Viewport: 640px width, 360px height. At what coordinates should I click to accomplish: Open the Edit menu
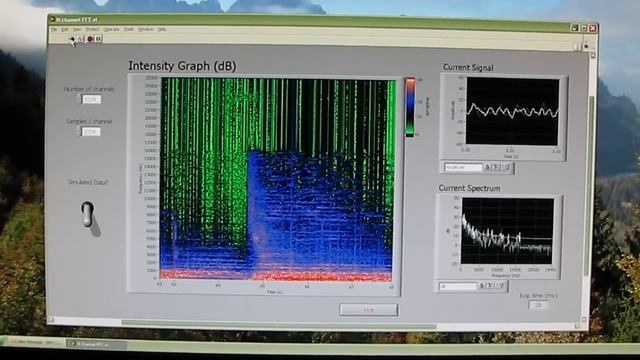pos(64,29)
